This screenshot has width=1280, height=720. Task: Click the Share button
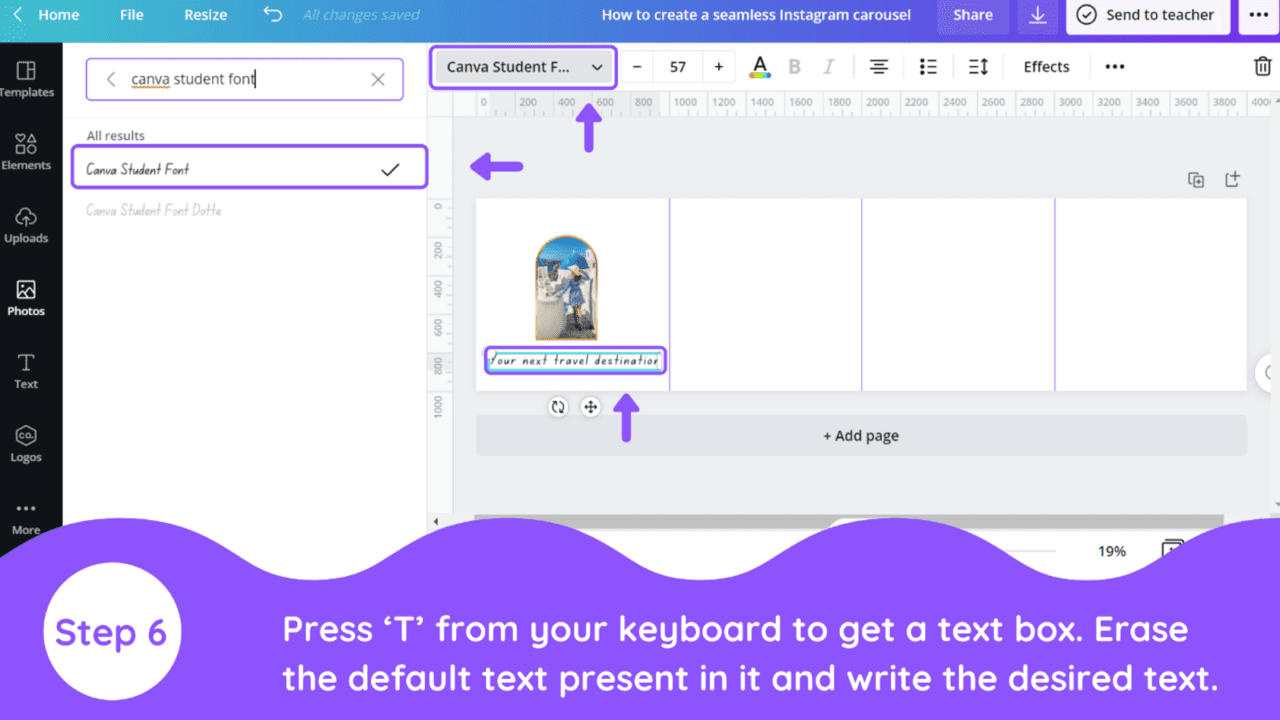(x=972, y=15)
